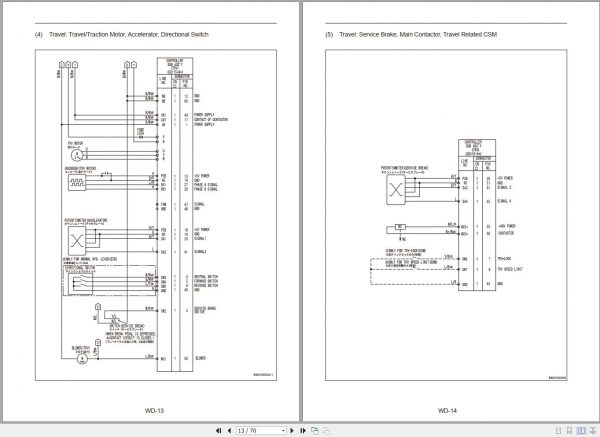Click the page number field showing 13 / 70
The height and width of the screenshot is (437, 600).
tap(259, 431)
